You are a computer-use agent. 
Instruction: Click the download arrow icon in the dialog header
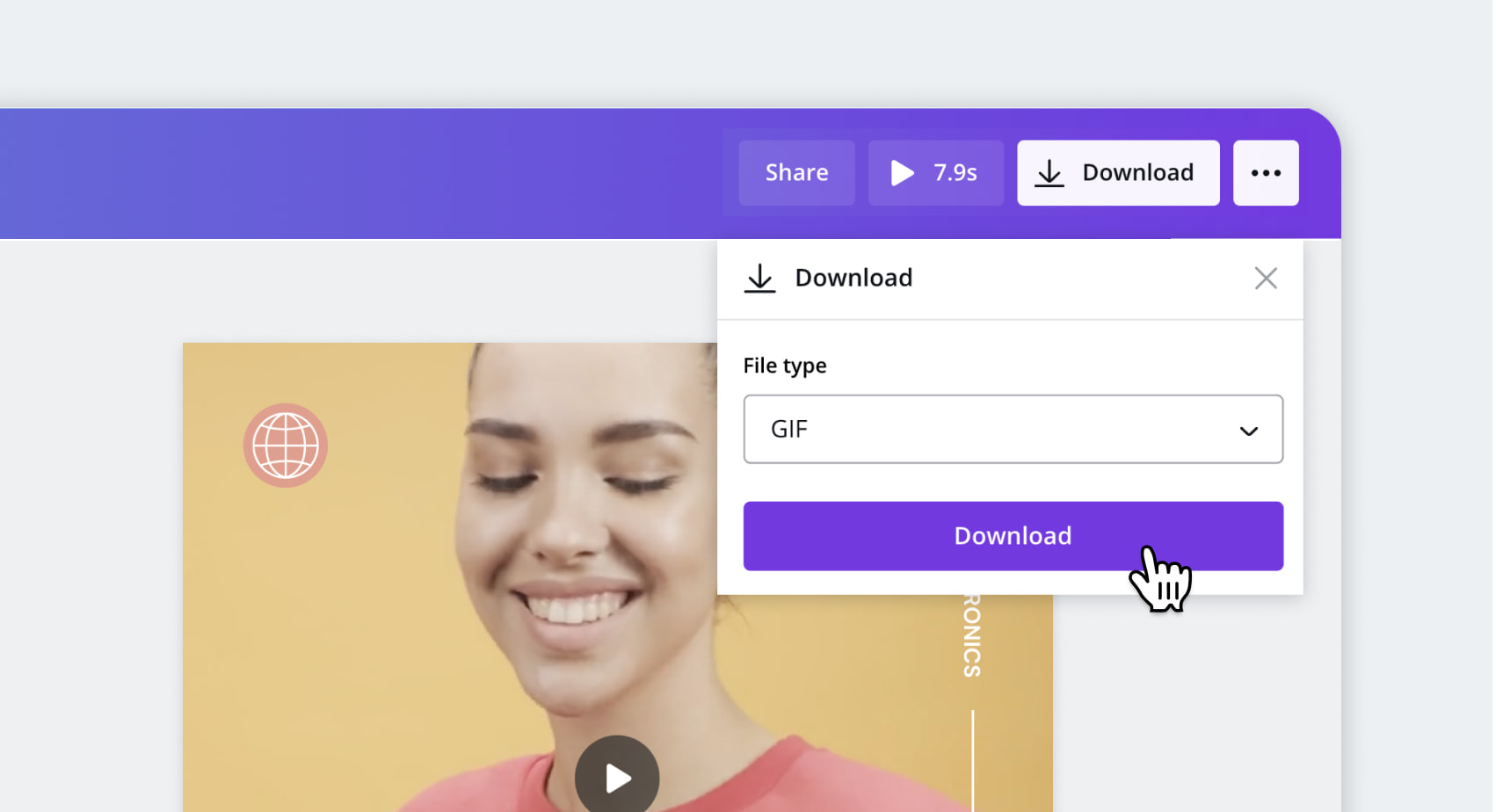[x=759, y=278]
